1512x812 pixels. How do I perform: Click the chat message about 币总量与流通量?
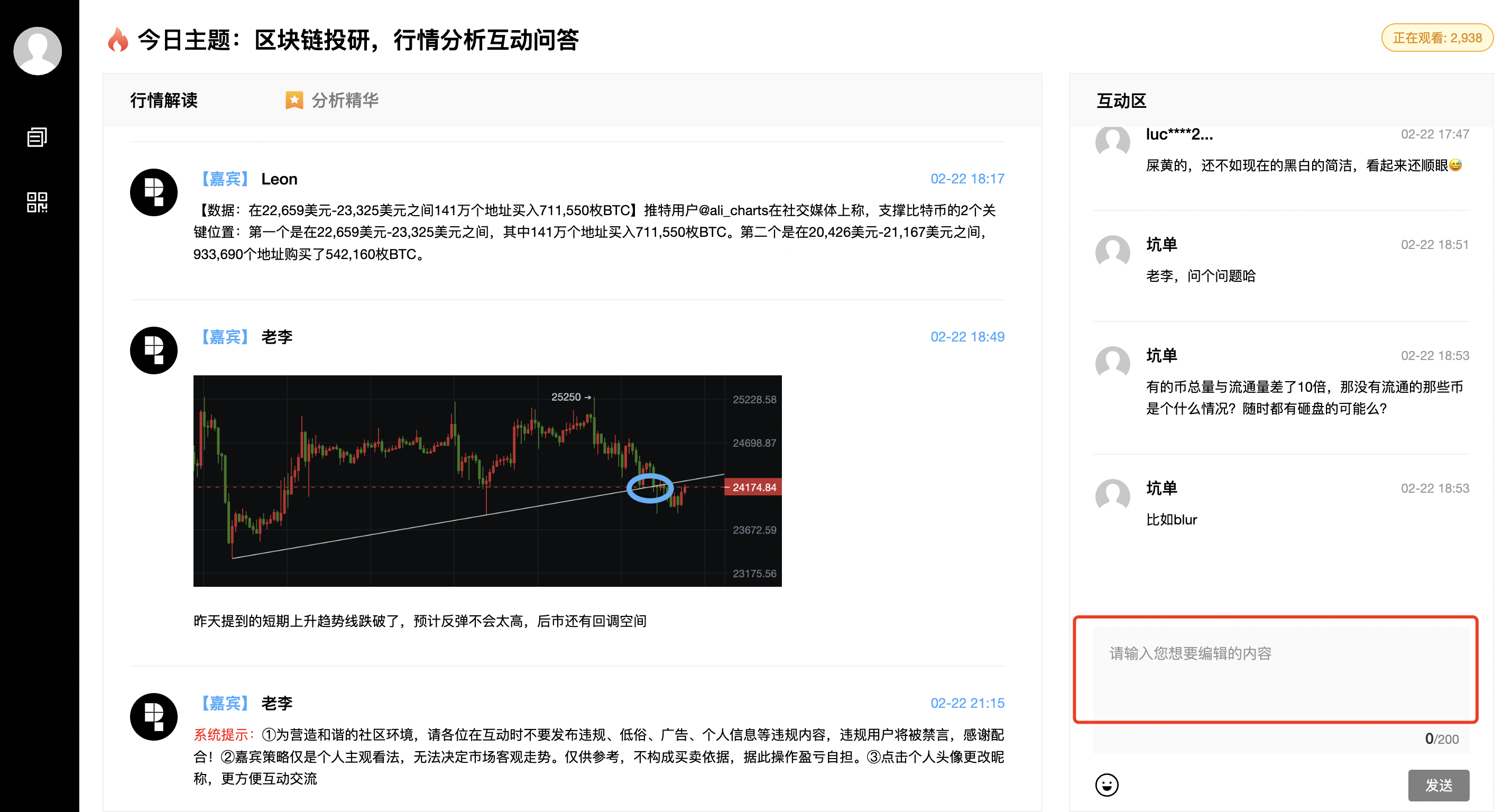1304,398
